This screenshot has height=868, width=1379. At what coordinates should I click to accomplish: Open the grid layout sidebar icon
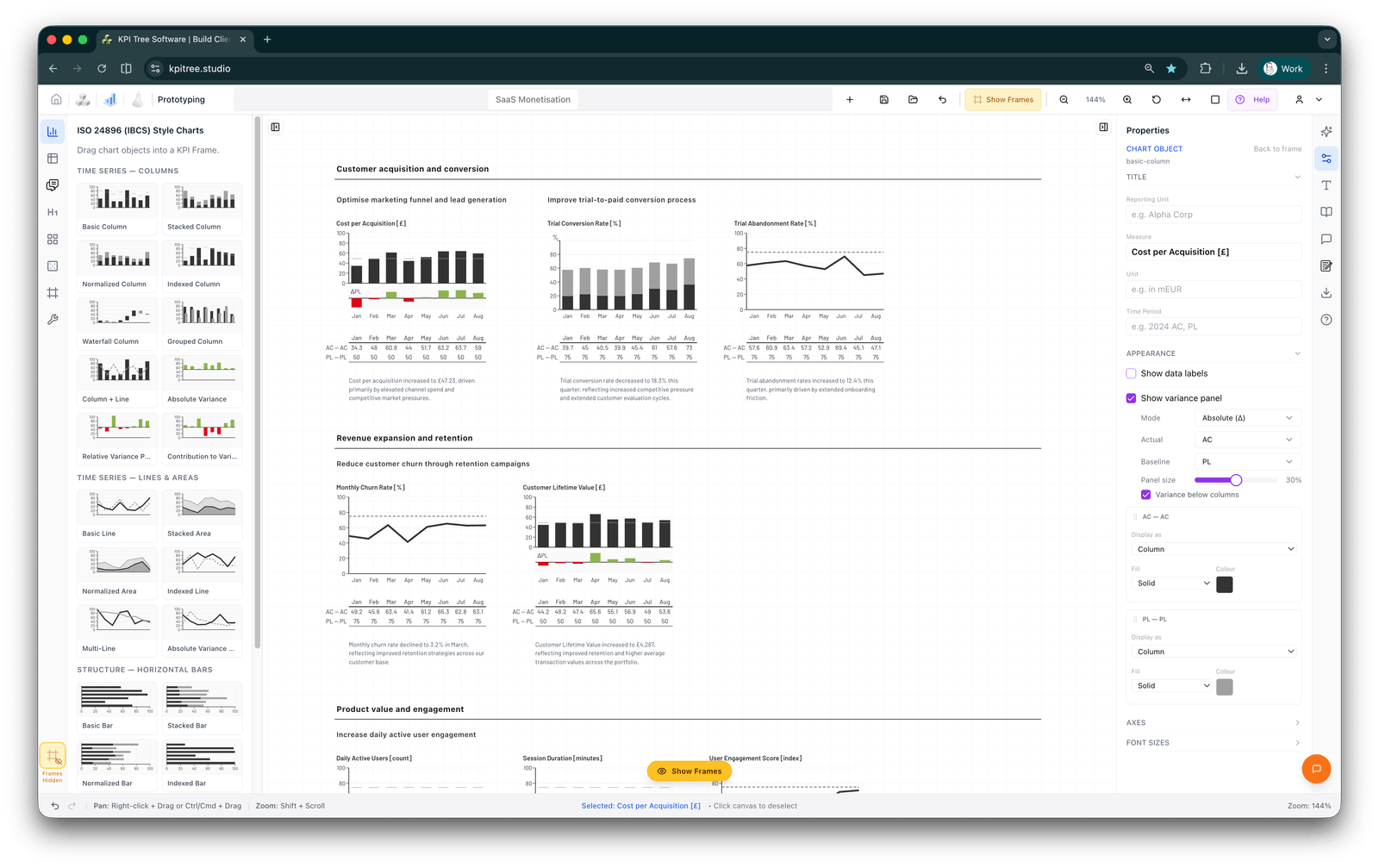pyautogui.click(x=53, y=239)
